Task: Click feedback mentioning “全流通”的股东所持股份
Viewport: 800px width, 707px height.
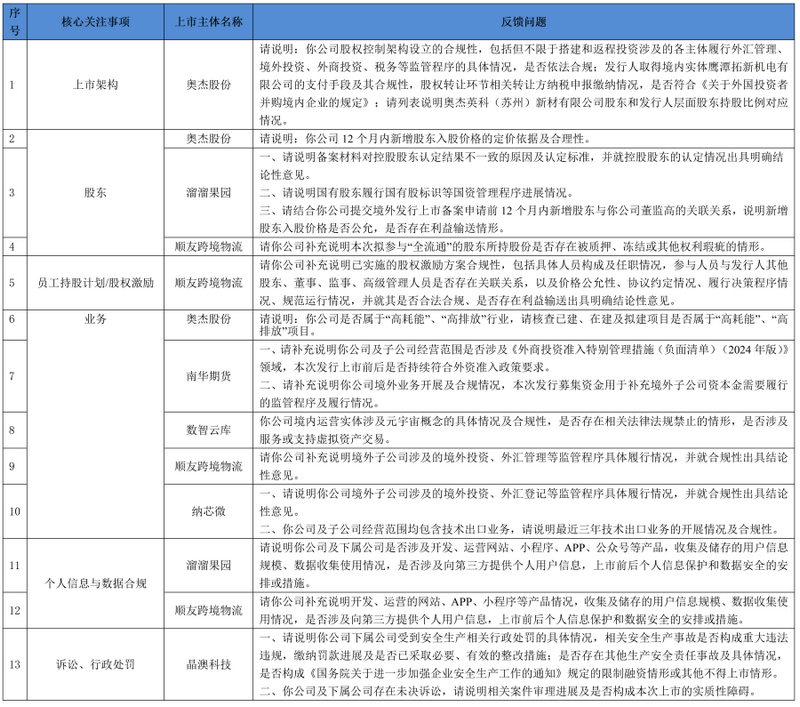Action: (x=523, y=247)
